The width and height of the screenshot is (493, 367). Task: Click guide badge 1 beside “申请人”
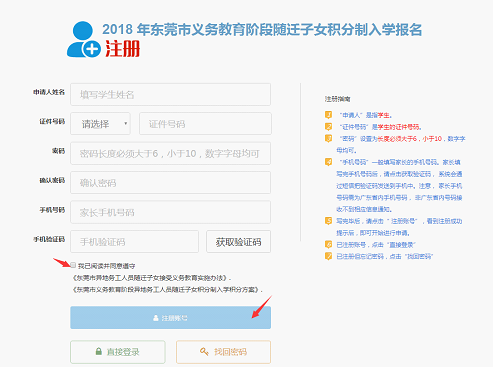(x=328, y=115)
